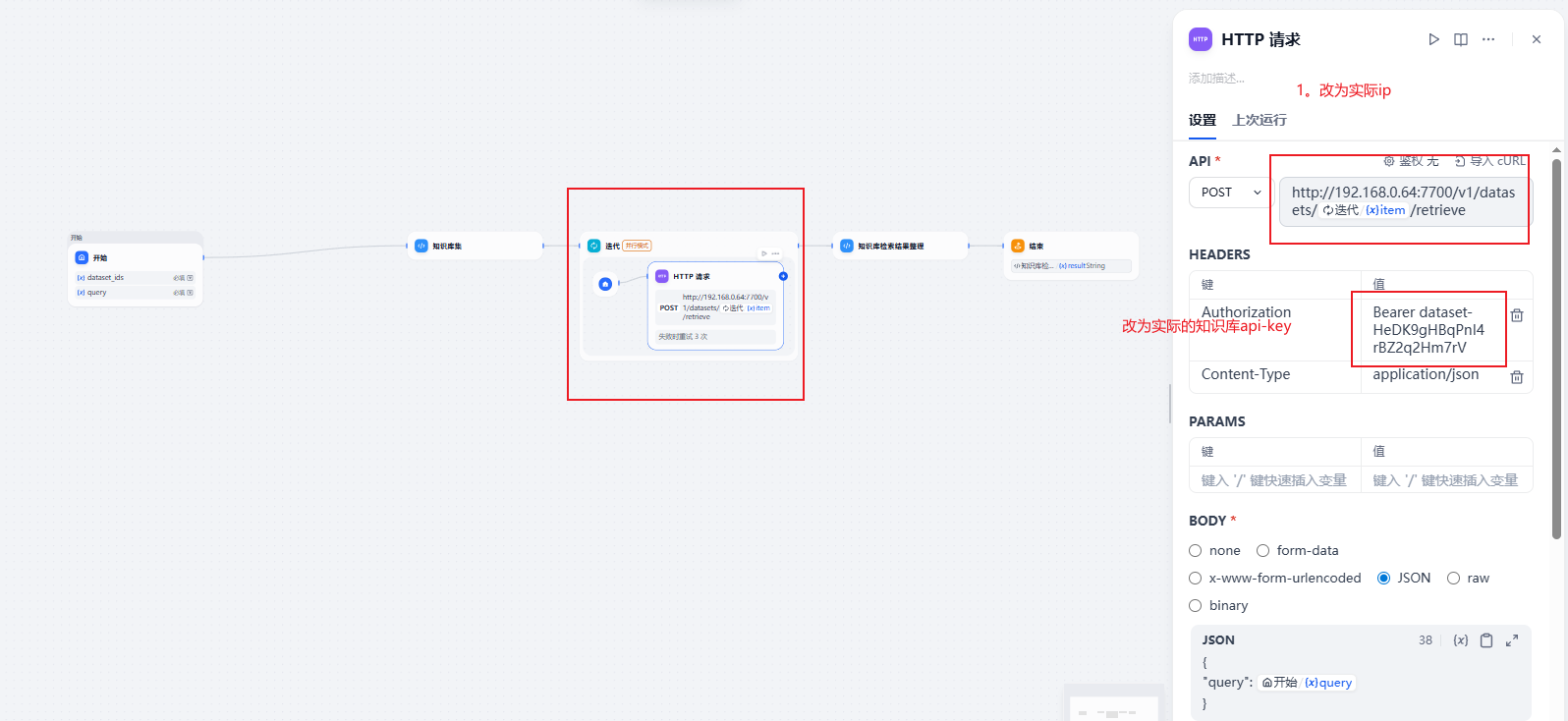Expand the JSON editor to fullscreen
This screenshot has width=1568, height=721.
(x=1512, y=640)
